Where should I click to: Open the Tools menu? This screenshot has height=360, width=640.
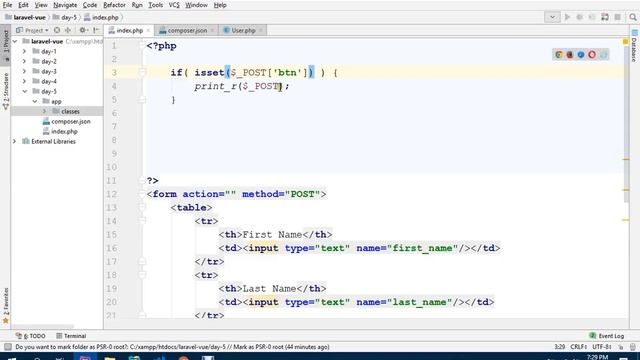[155, 5]
